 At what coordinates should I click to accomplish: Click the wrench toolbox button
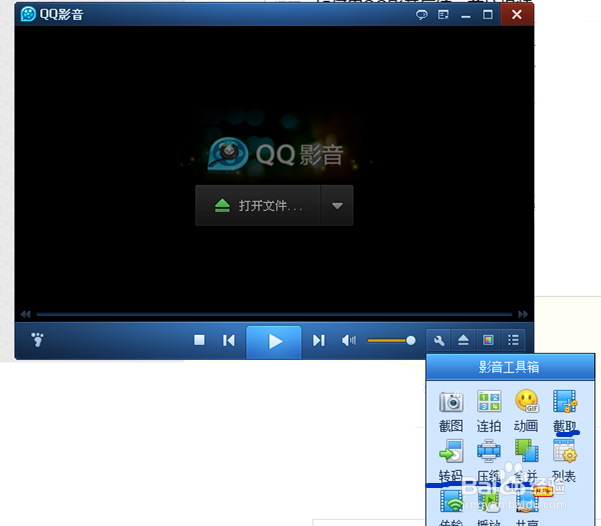click(x=439, y=340)
